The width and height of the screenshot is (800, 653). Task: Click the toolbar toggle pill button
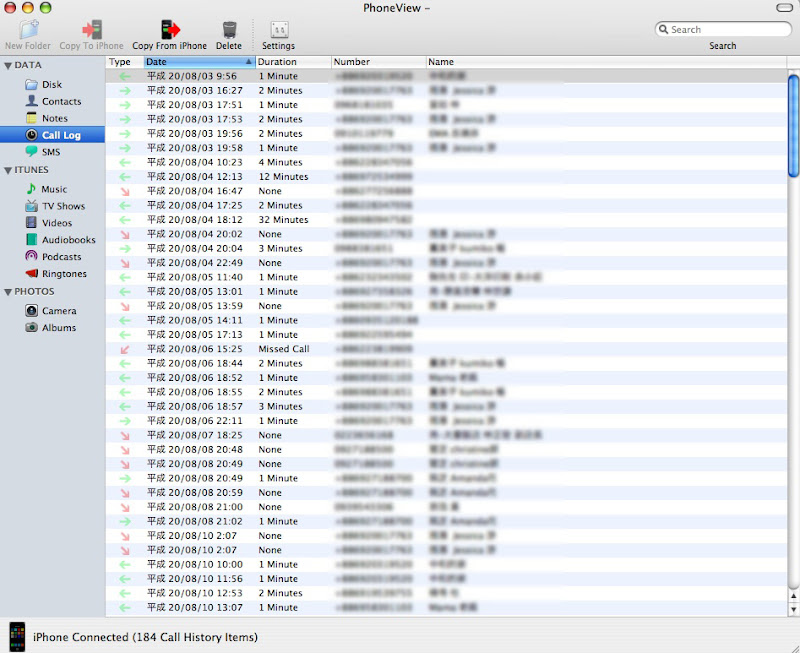(x=784, y=8)
